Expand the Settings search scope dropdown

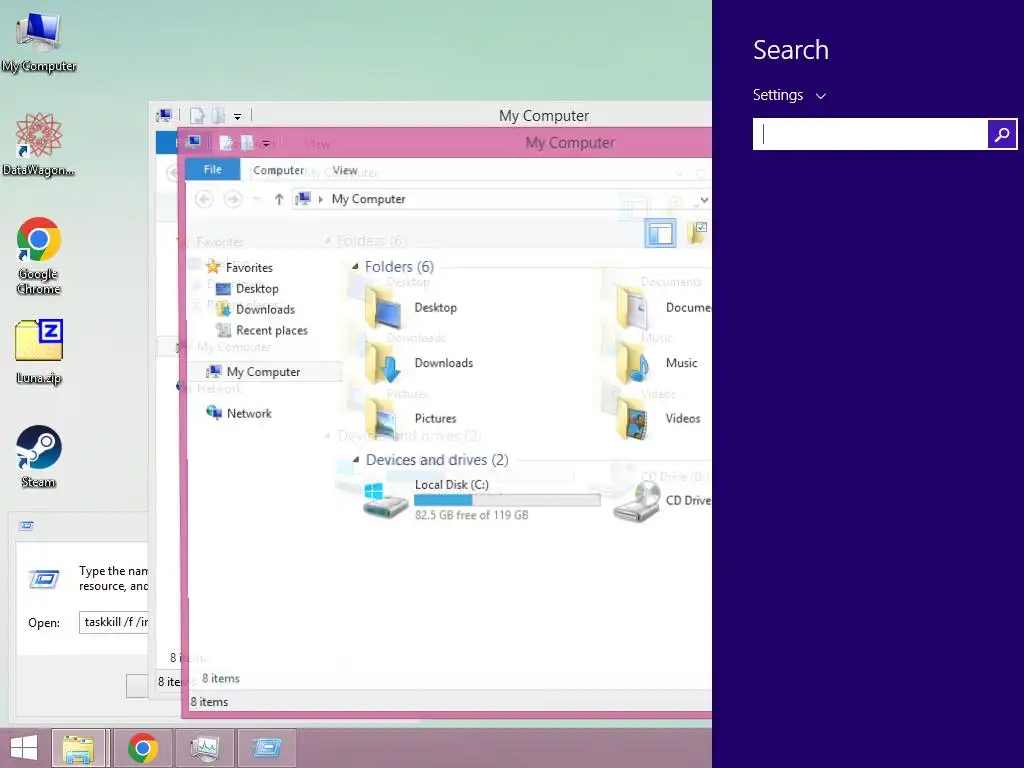point(789,95)
